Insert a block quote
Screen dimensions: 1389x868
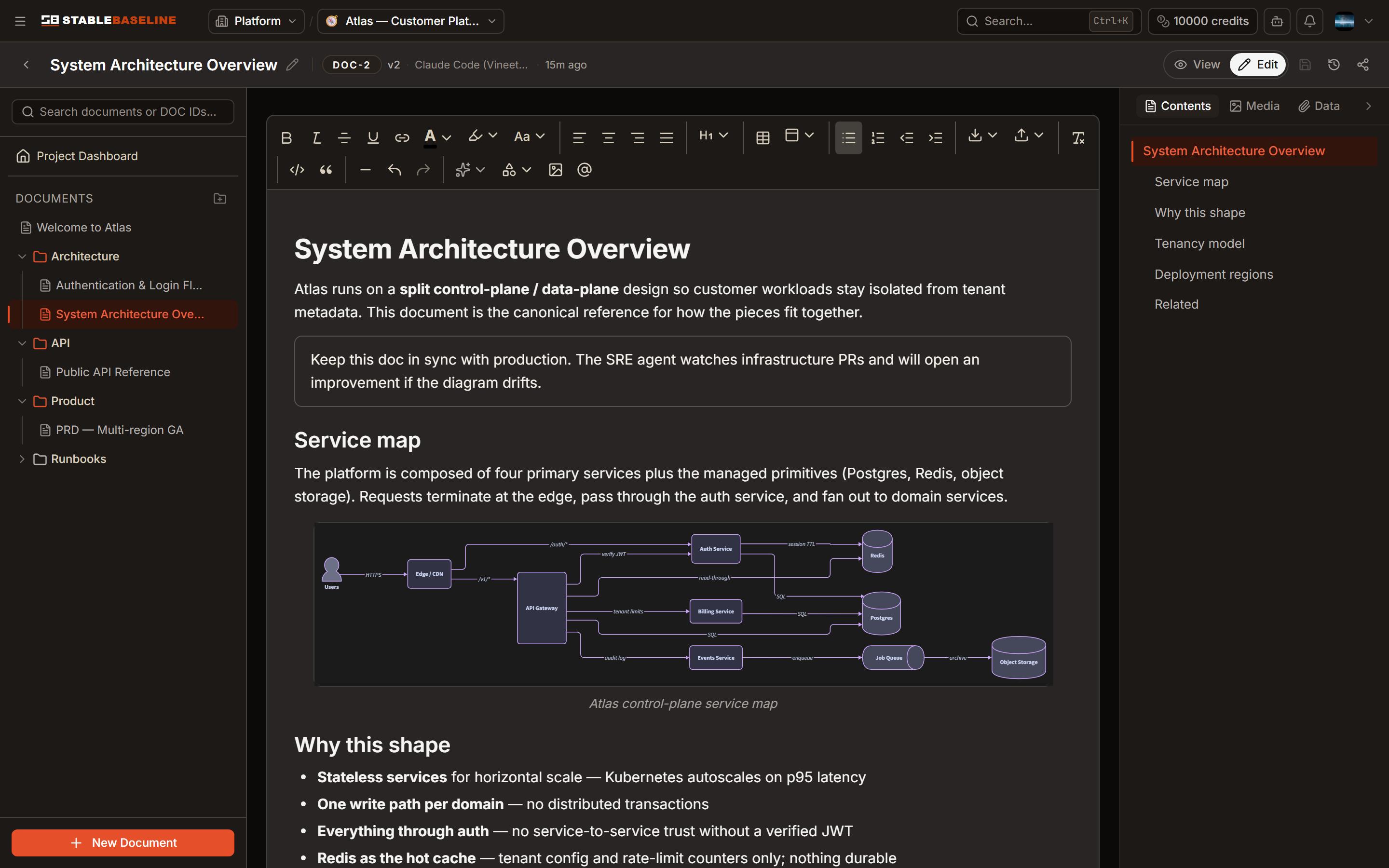[x=326, y=170]
